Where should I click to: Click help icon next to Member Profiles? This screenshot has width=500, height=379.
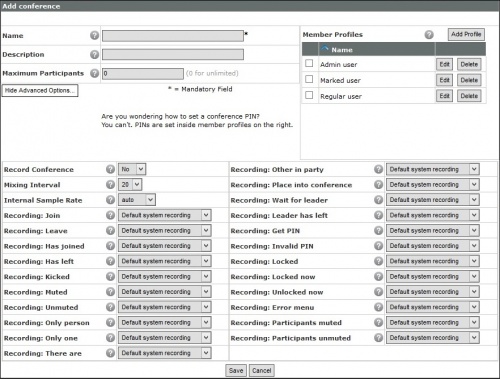[429, 34]
